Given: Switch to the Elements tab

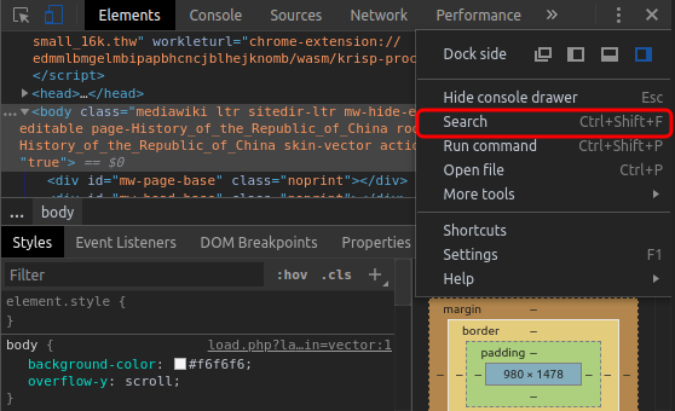Looking at the screenshot, I should (130, 15).
